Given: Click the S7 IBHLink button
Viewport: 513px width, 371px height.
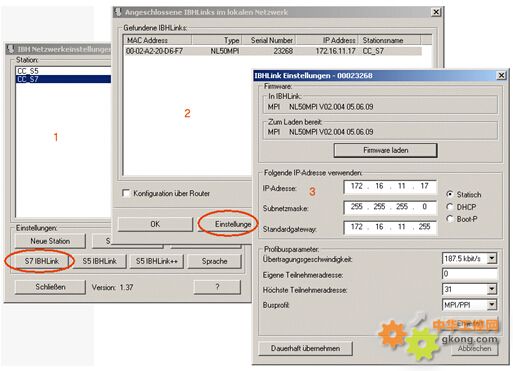Looking at the screenshot, I should click(42, 261).
